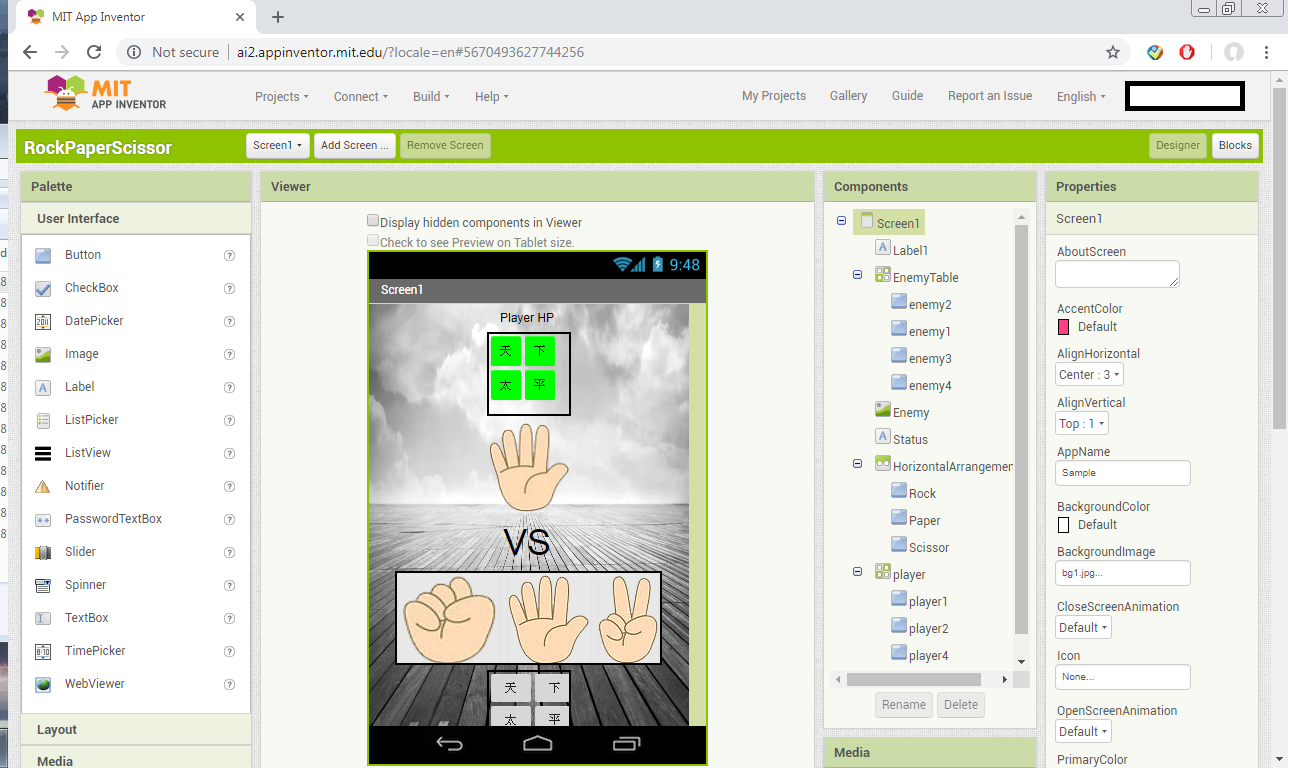
Task: Click the Label palette icon
Action: coord(43,387)
